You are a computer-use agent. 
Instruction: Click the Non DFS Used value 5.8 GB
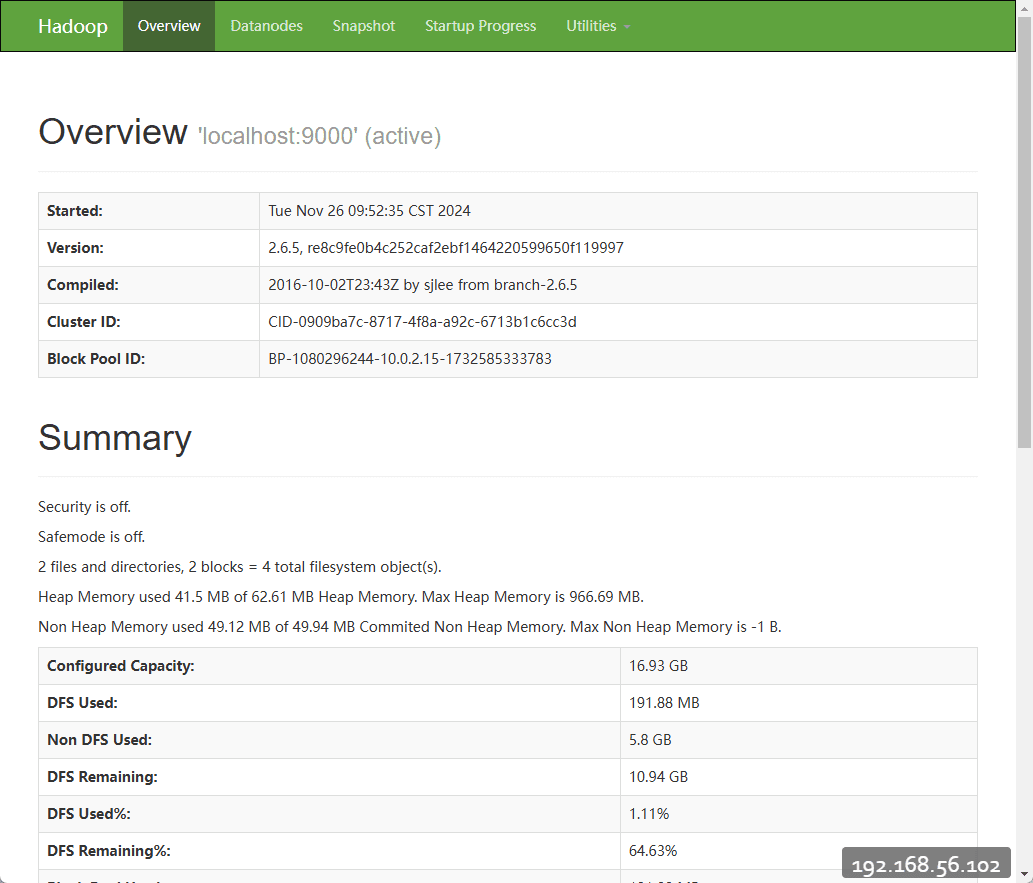[x=650, y=739]
